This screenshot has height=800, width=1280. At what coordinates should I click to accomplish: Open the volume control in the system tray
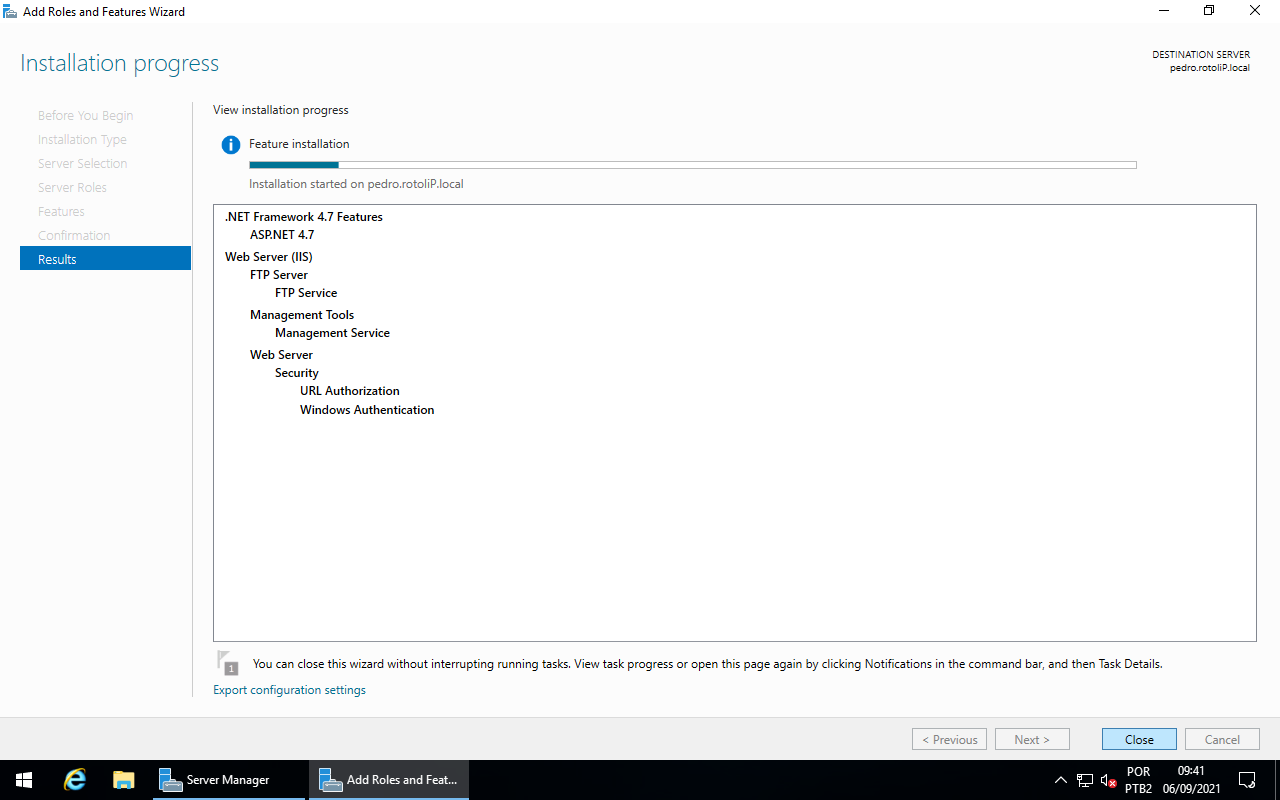[1107, 779]
